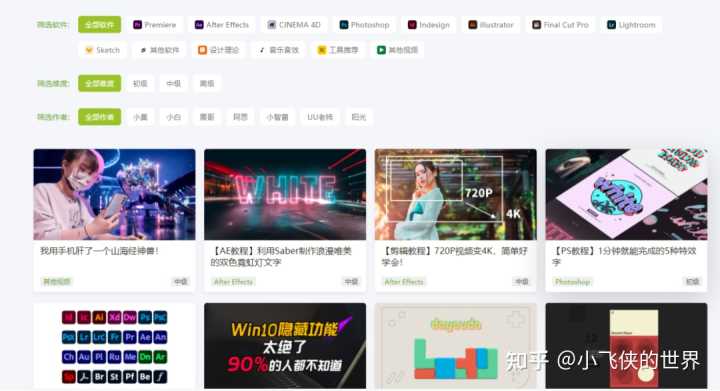Screen dimensions: 720x391
Task: Pick the Indesign filter chip
Action: (x=429, y=25)
